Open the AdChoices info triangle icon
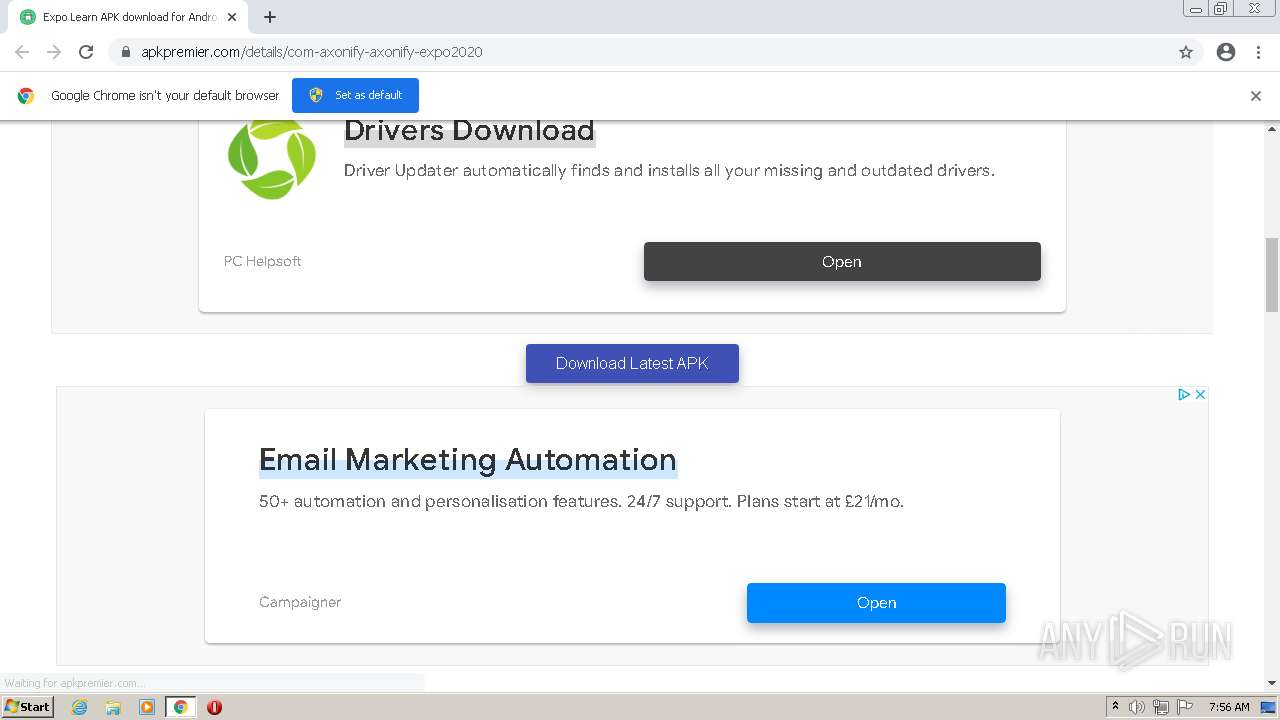Viewport: 1280px width, 720px height. point(1184,395)
